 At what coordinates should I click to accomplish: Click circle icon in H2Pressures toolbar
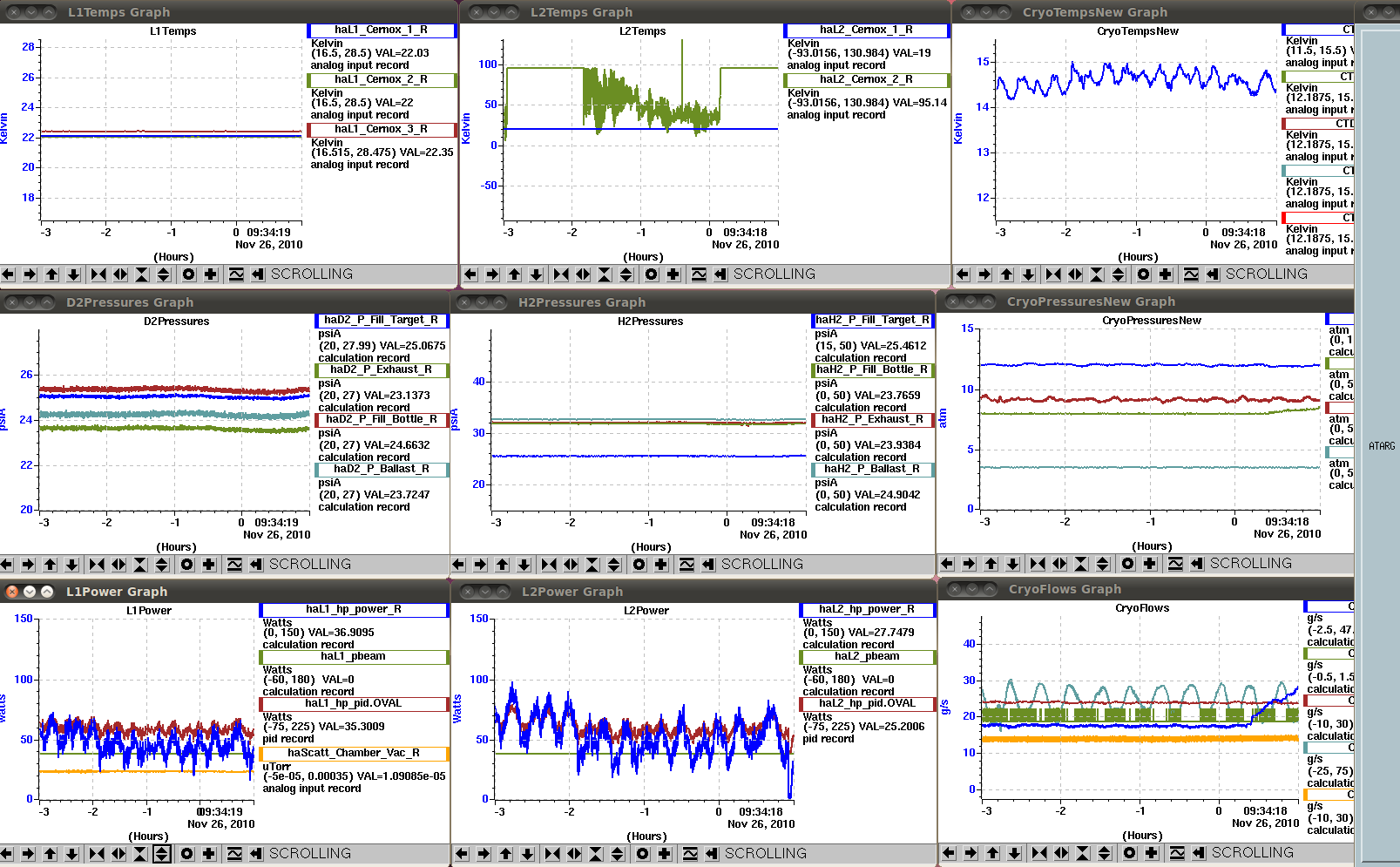tap(639, 565)
